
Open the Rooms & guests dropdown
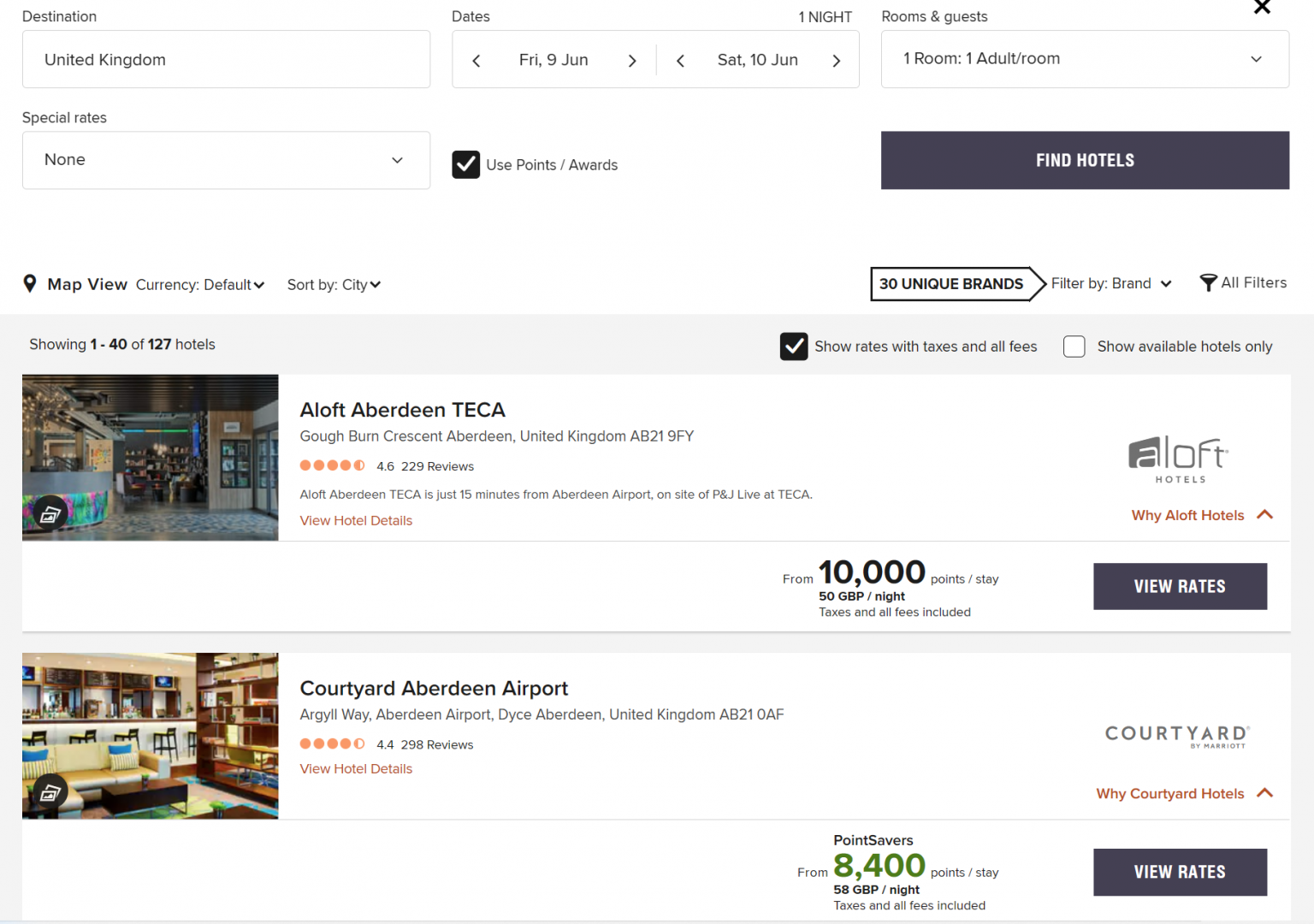1084,58
